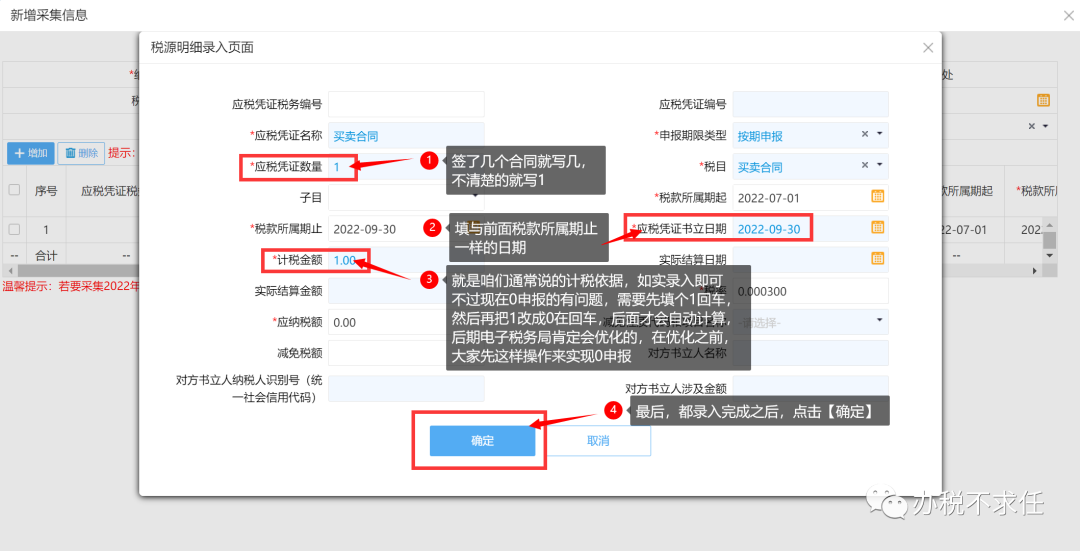Image resolution: width=1080 pixels, height=551 pixels.
Task: Click the 取消 cancel button
Action: point(598,441)
